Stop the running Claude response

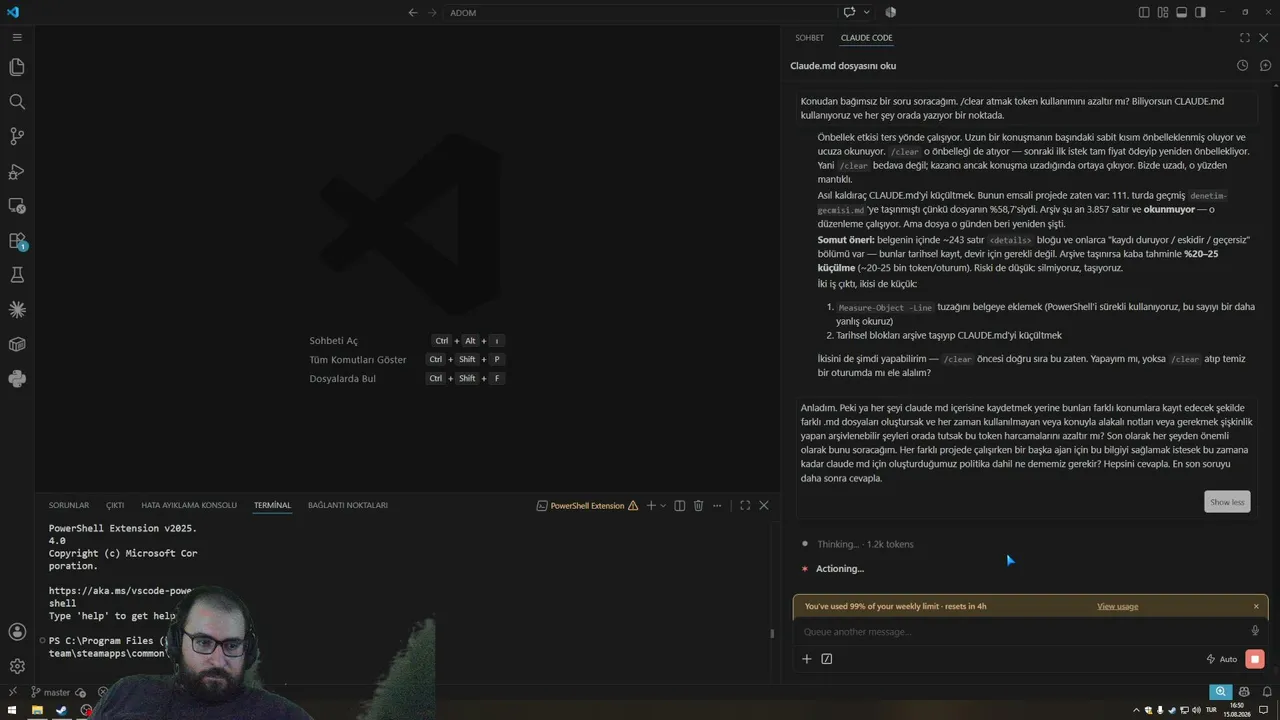(1255, 659)
